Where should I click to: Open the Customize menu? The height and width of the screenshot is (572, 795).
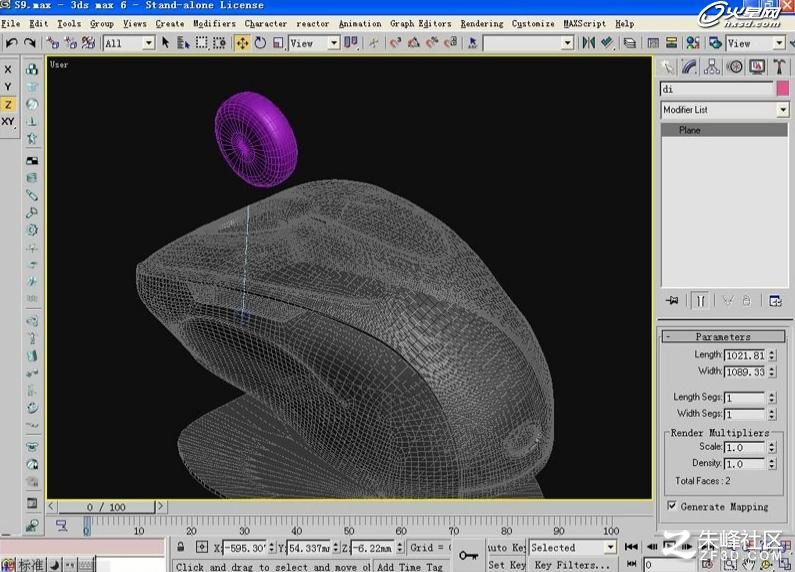[533, 23]
